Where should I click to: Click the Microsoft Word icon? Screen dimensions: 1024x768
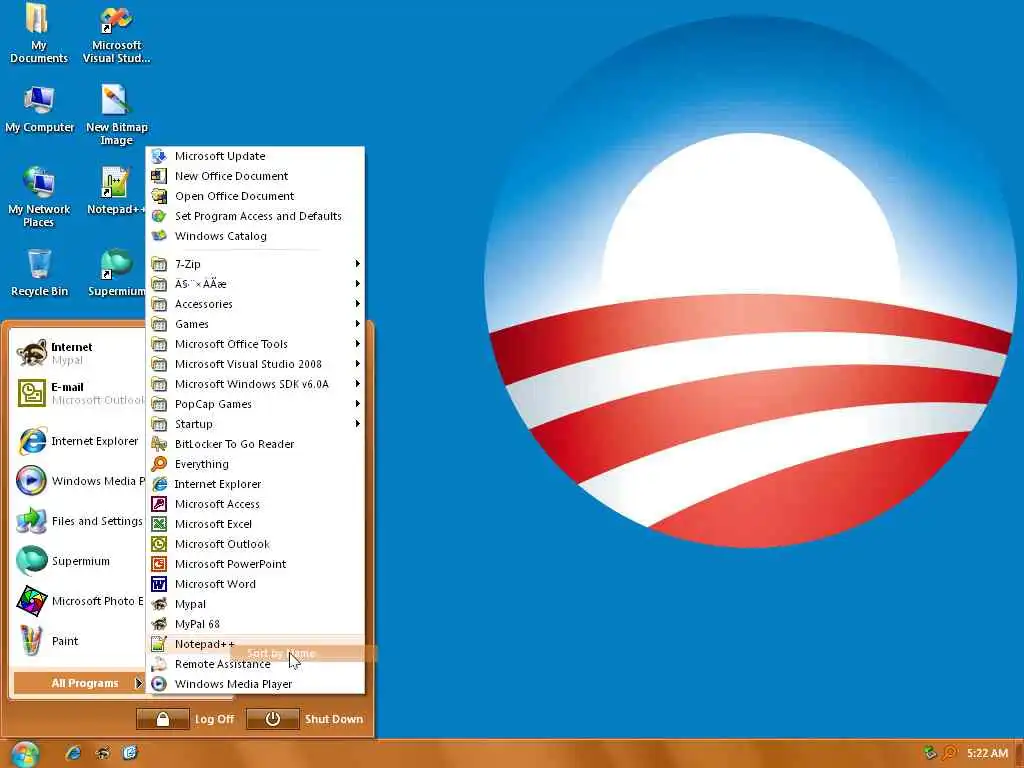coord(159,584)
